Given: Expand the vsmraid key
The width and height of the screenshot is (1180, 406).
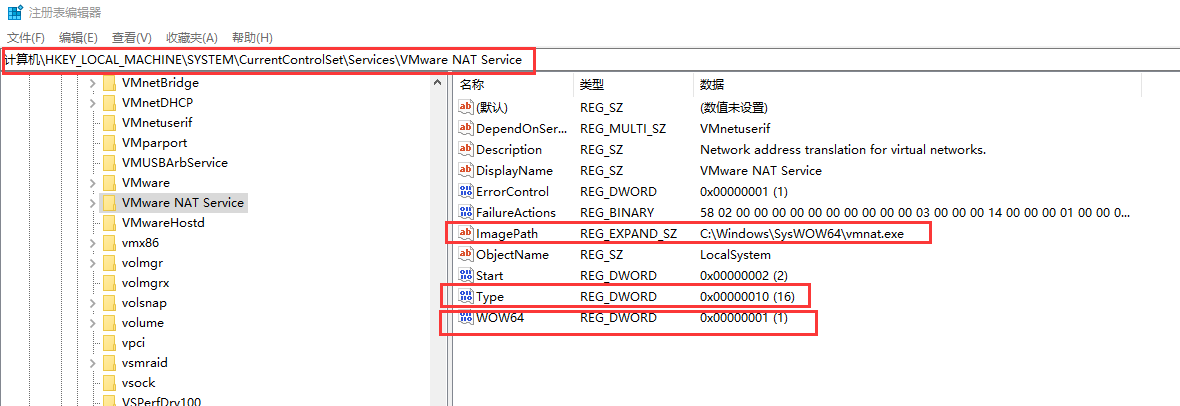Looking at the screenshot, I should tap(92, 362).
